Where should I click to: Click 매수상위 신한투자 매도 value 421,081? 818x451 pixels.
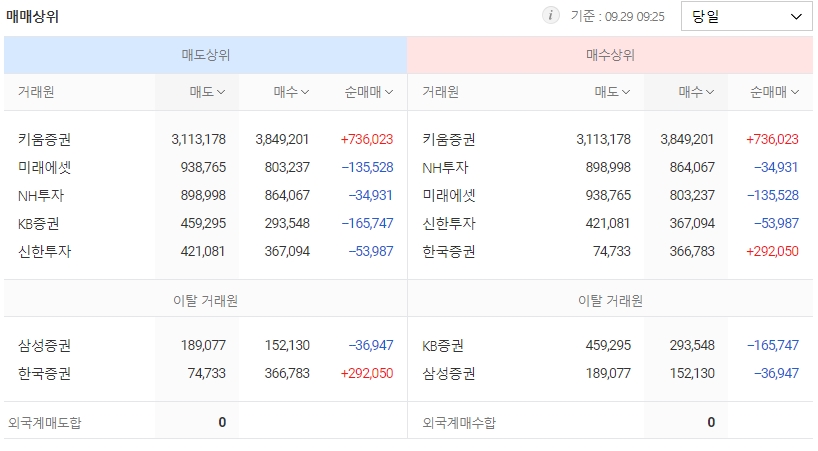point(608,223)
